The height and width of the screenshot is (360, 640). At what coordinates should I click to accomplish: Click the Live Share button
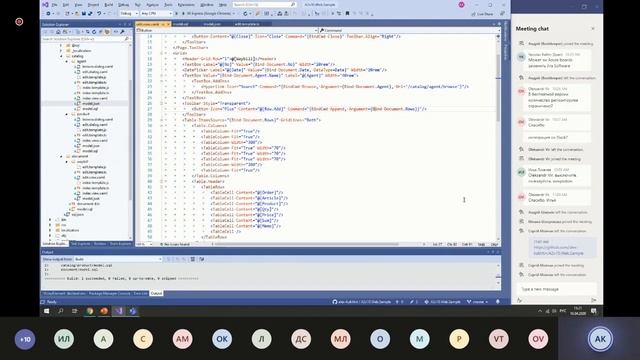point(482,14)
